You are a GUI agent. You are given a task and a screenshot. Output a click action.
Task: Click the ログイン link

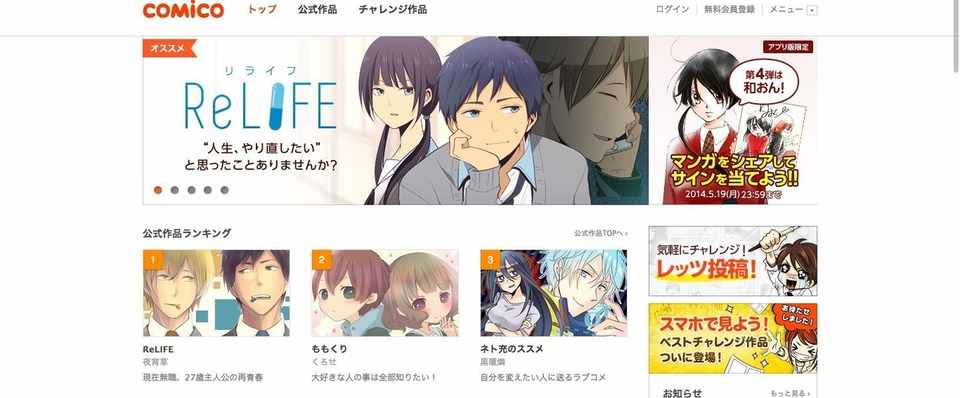672,10
